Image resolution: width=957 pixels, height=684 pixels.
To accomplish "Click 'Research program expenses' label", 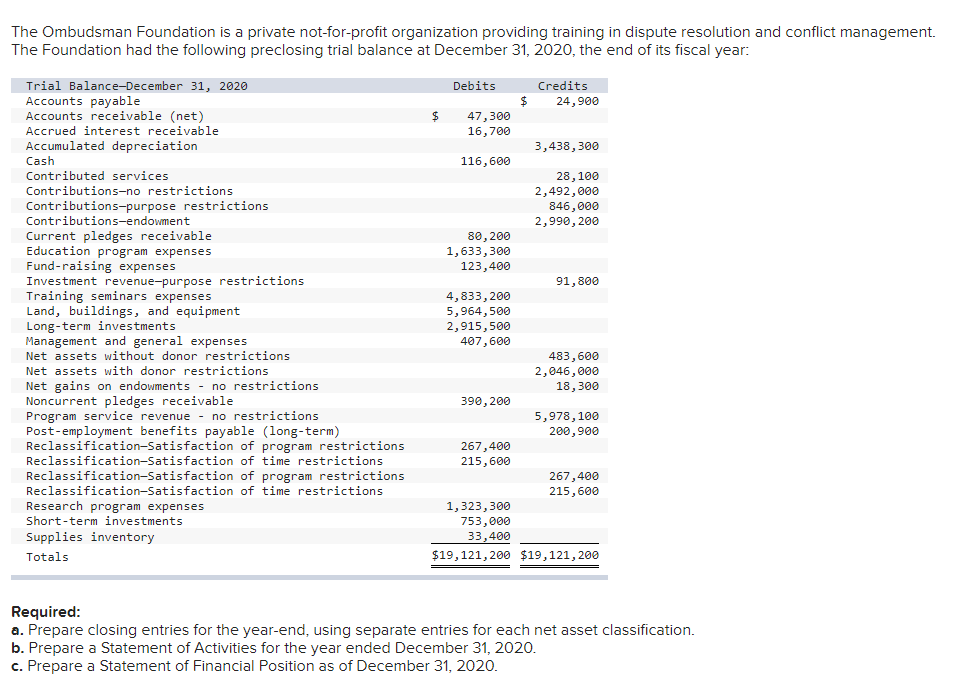I will pos(115,506).
